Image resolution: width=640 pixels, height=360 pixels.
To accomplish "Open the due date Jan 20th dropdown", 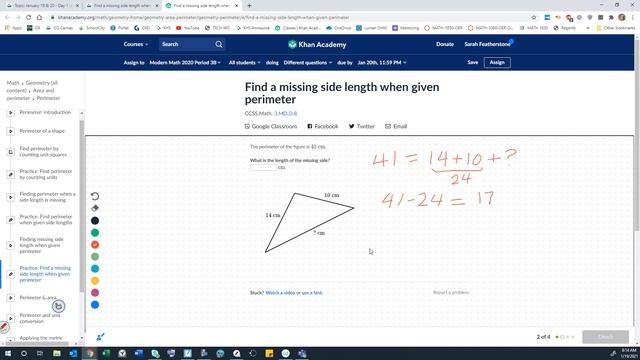I will click(382, 62).
